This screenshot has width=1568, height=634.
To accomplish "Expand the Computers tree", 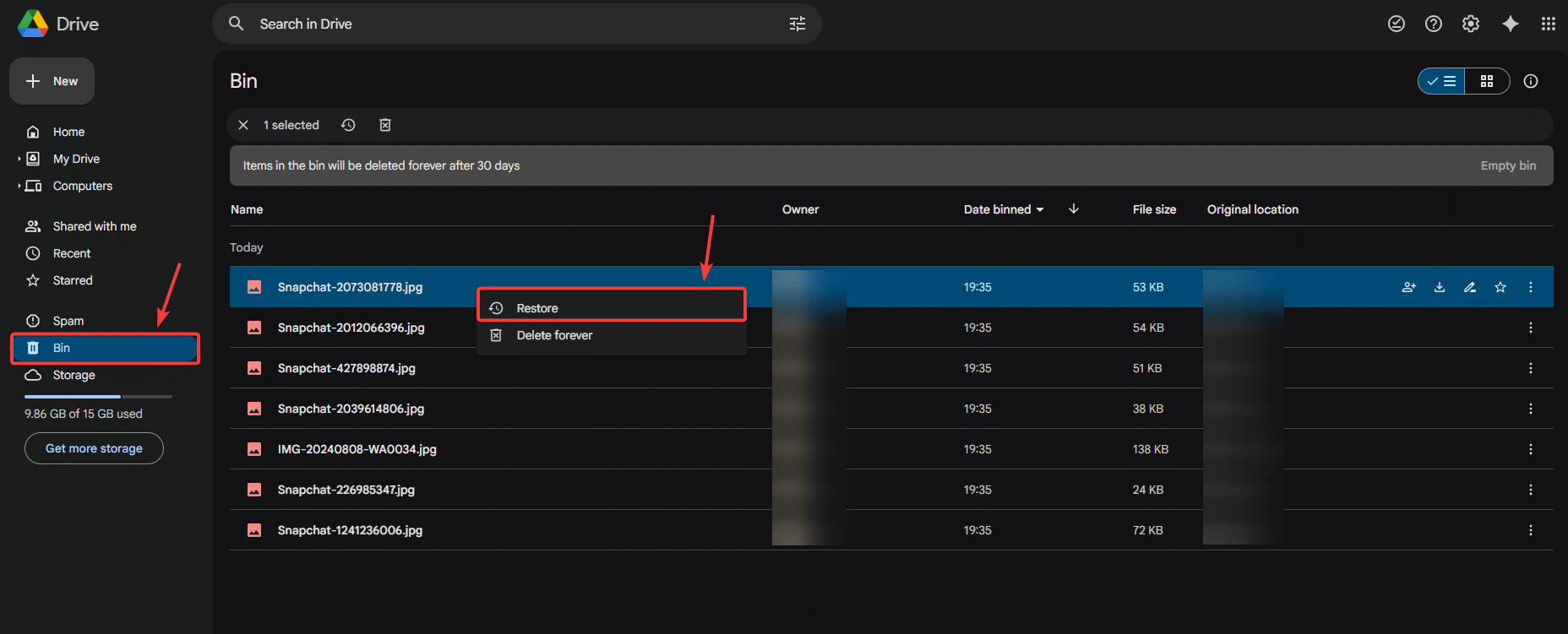I will point(19,186).
